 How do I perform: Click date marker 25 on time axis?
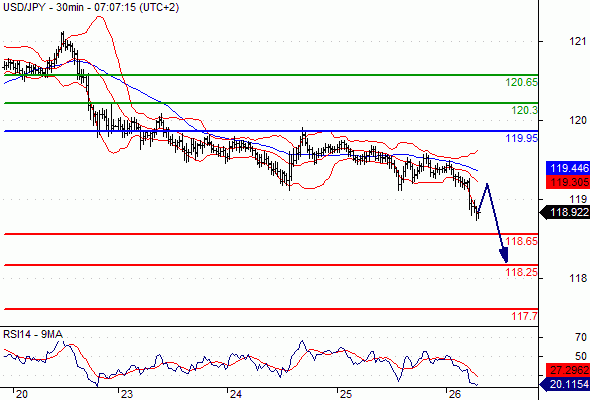click(346, 394)
